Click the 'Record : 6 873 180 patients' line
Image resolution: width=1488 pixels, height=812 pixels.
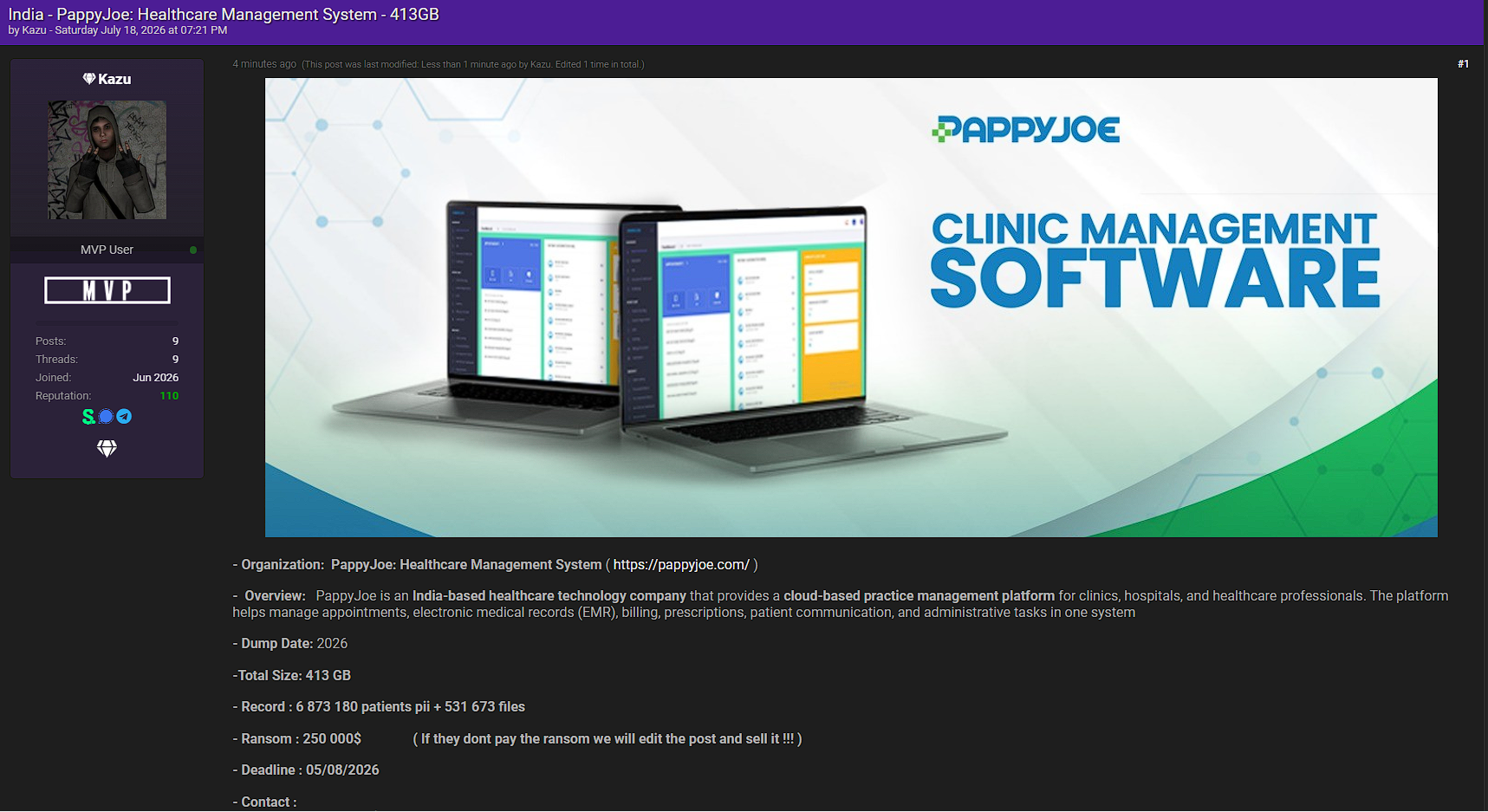point(379,707)
